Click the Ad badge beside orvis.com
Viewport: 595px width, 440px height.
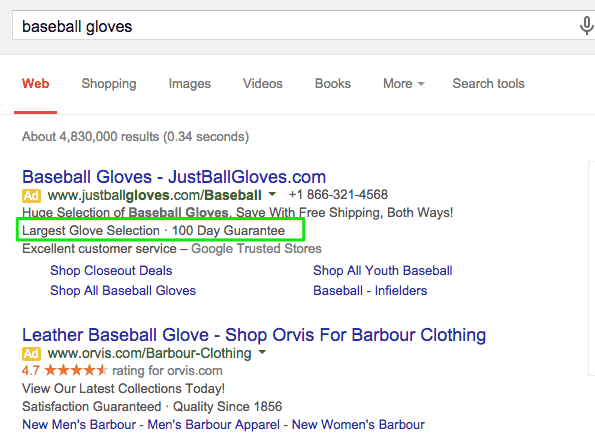tap(31, 354)
